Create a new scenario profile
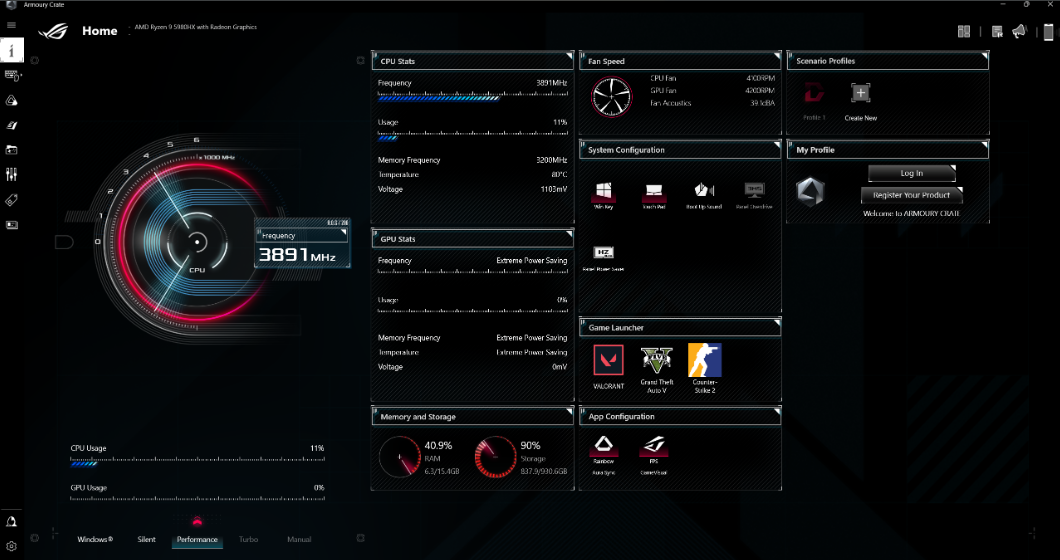1060x560 pixels. coord(861,101)
